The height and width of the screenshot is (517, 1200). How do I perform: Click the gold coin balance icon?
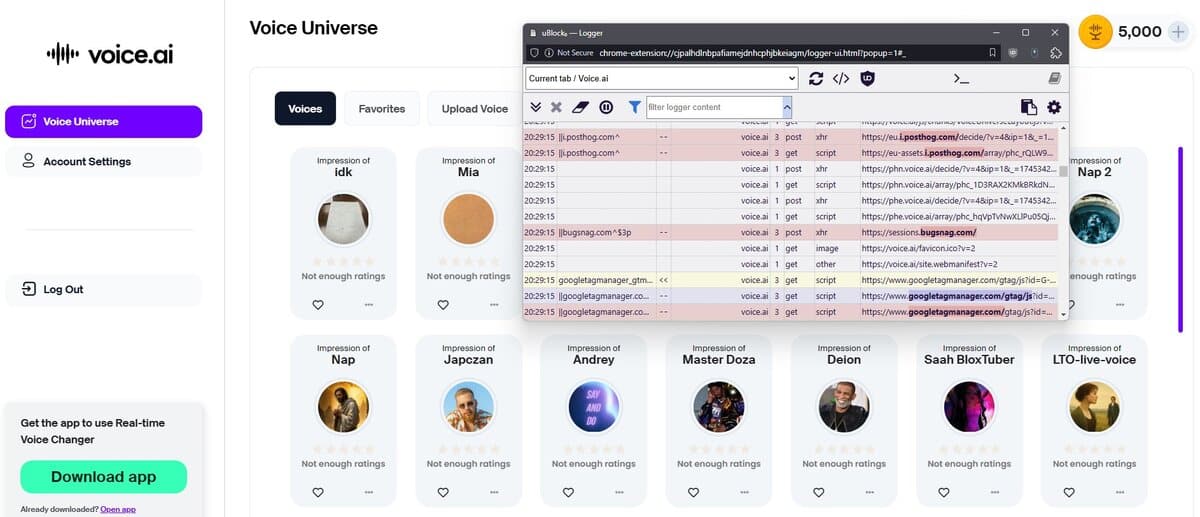click(1097, 31)
